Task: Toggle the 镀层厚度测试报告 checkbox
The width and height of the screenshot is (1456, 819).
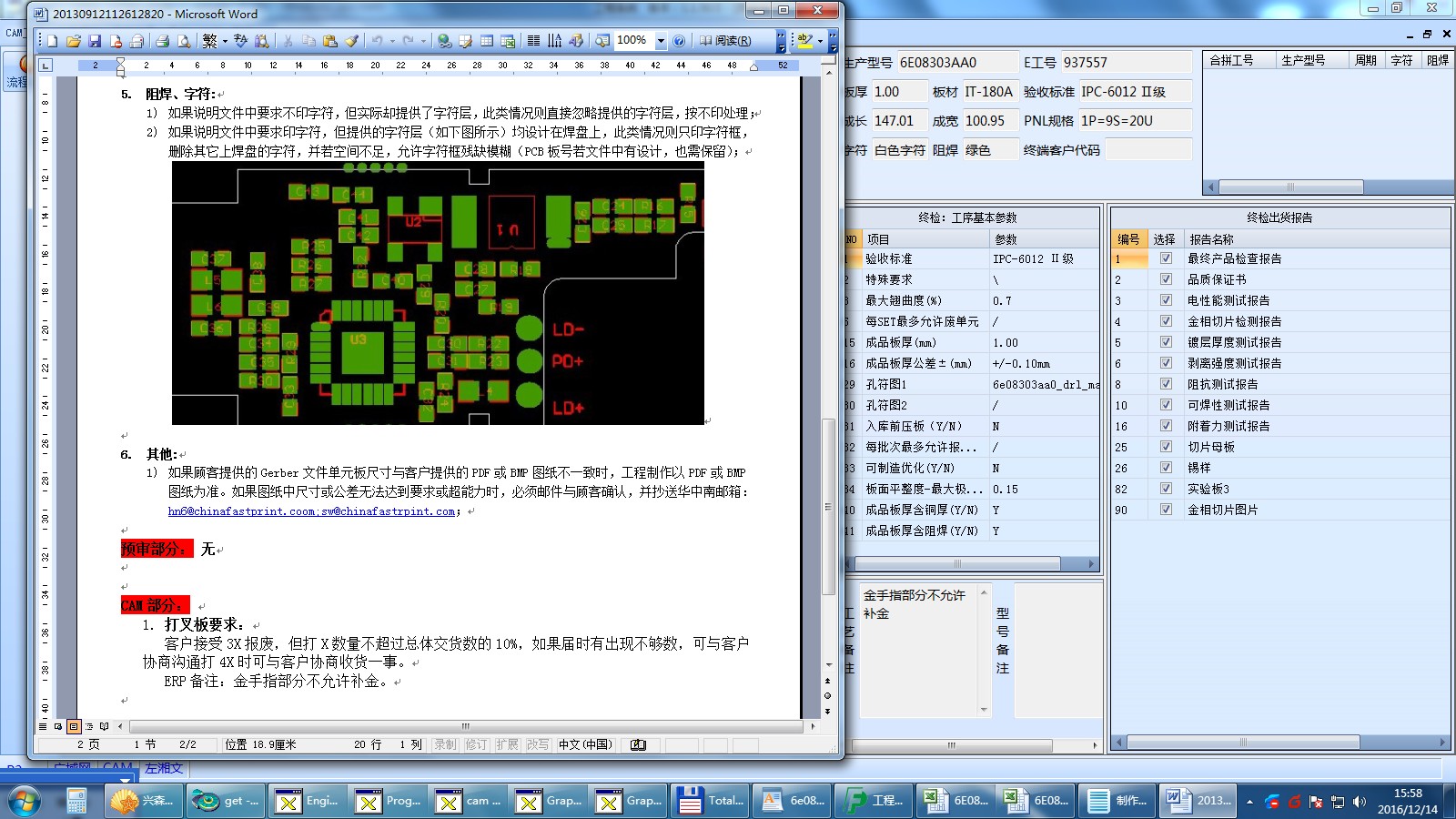Action: click(1166, 342)
